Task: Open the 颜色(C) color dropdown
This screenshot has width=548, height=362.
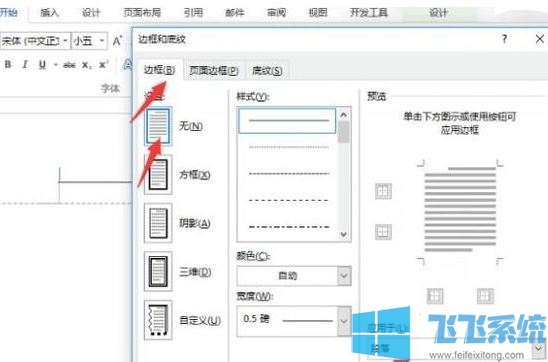Action: (294, 276)
